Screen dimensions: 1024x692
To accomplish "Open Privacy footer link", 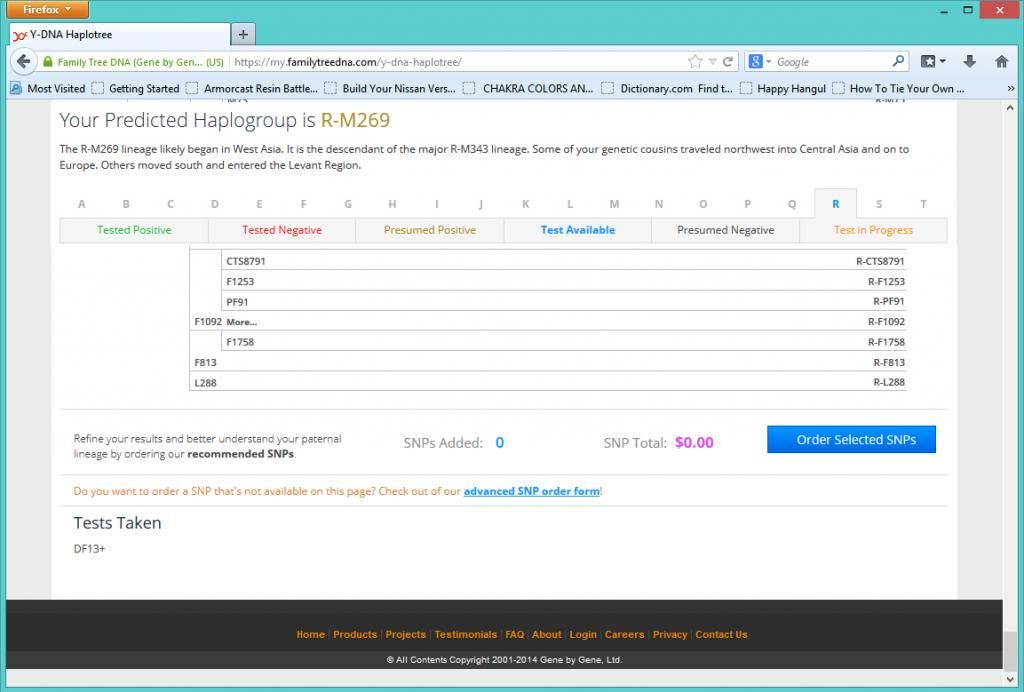I will click(x=669, y=635).
